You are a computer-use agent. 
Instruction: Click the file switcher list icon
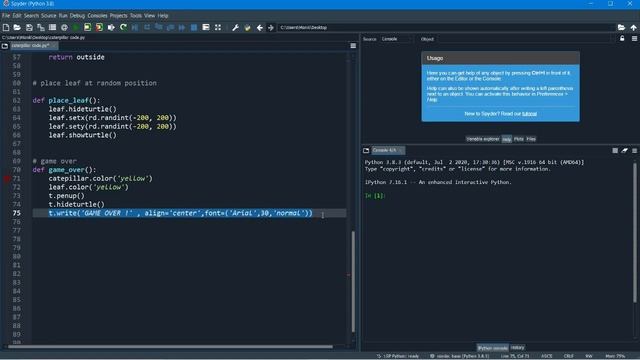[52, 27]
